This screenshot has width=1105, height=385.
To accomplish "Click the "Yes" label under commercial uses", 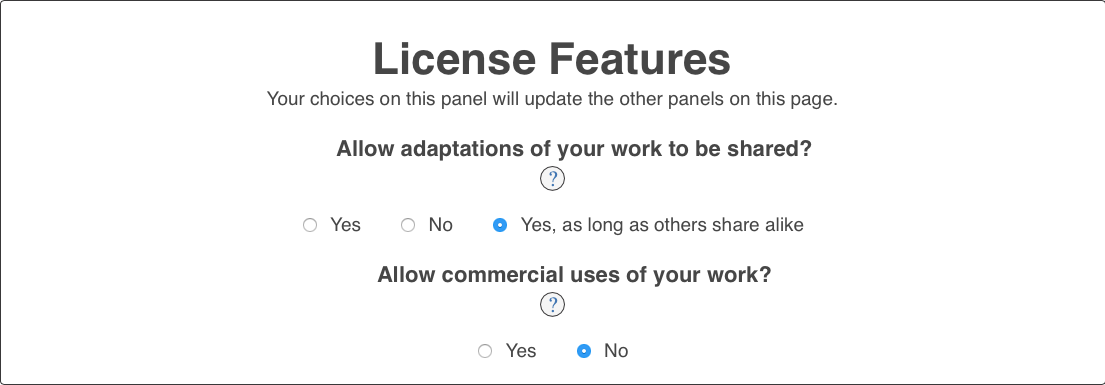I will pos(521,350).
